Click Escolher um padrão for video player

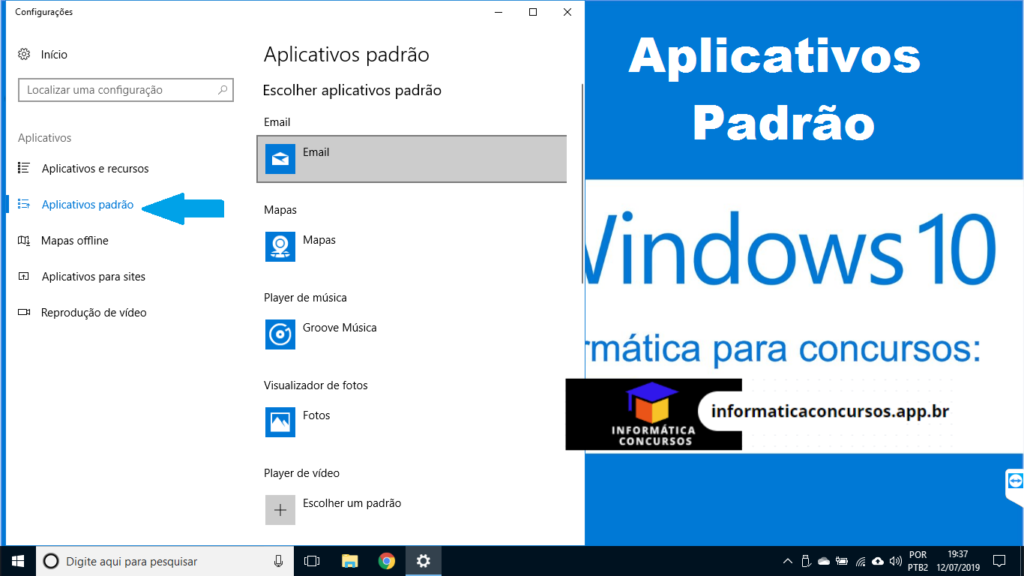coord(351,503)
